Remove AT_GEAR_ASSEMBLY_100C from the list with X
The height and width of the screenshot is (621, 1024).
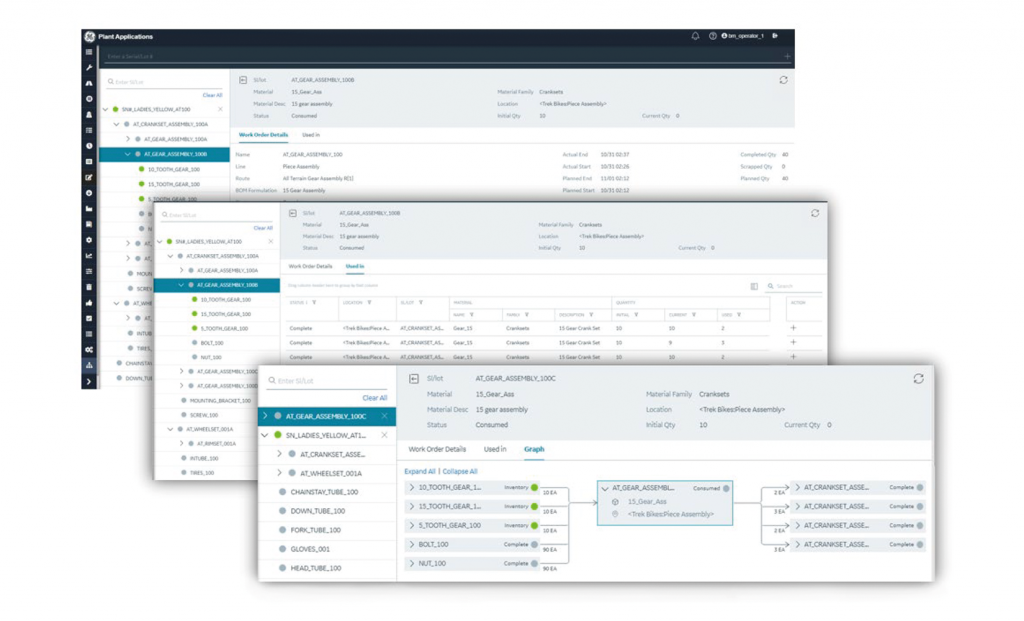[385, 416]
